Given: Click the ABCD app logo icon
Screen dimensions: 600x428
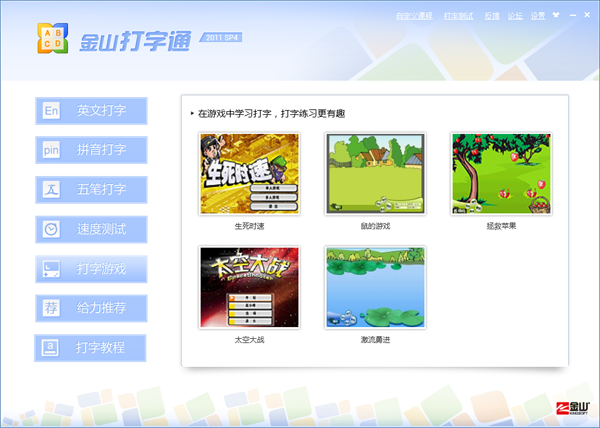Looking at the screenshot, I should [x=50, y=38].
